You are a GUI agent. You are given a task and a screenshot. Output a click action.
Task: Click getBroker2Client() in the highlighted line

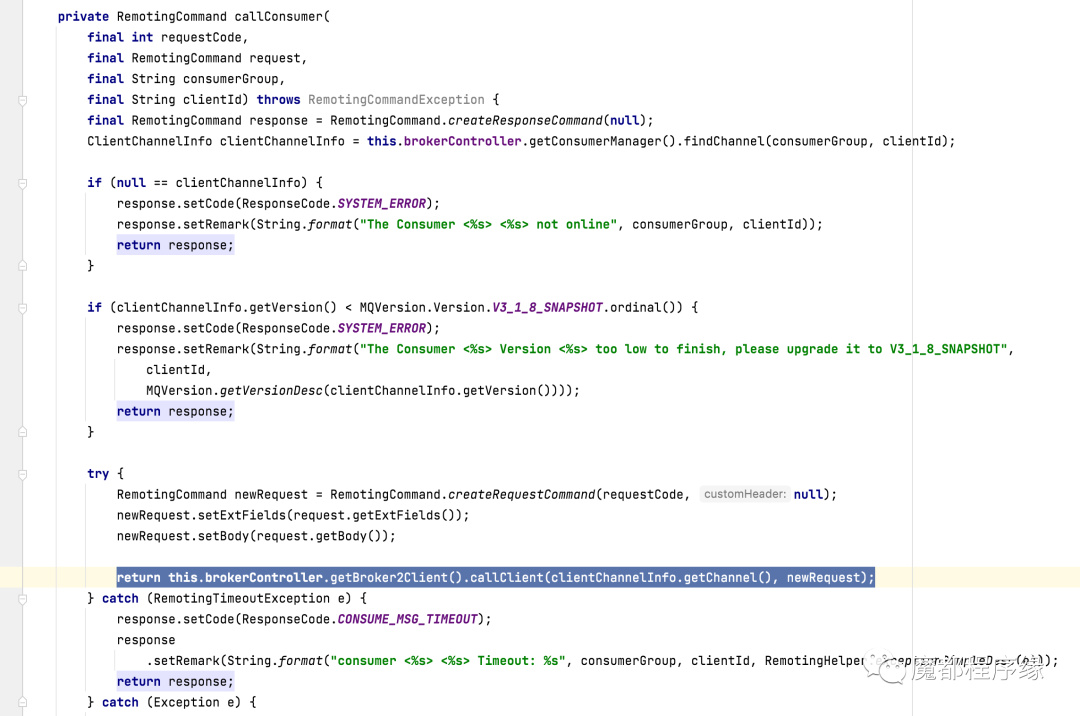click(396, 578)
